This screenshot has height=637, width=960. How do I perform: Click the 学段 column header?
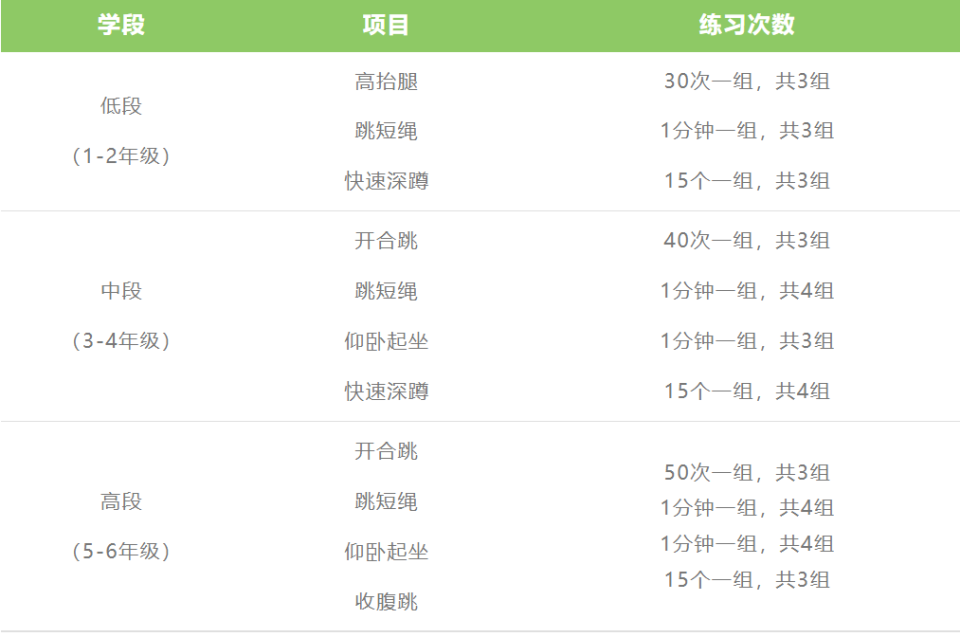(x=121, y=25)
